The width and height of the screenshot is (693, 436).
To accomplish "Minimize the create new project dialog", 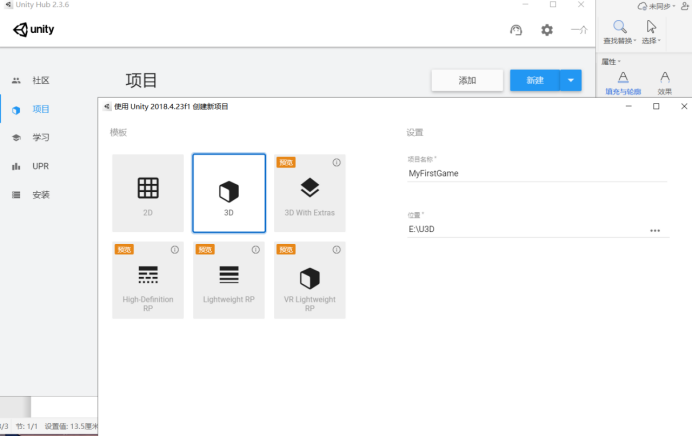I will pyautogui.click(x=628, y=106).
